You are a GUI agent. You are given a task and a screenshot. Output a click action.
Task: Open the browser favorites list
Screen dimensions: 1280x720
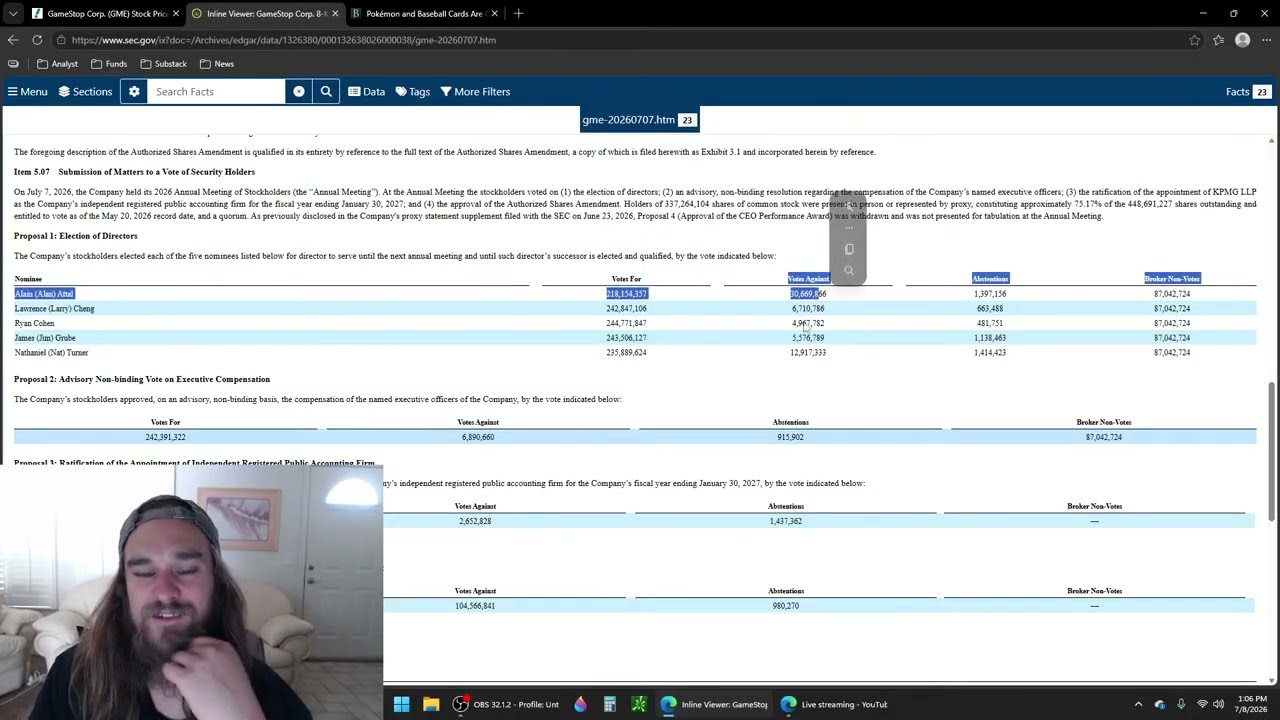(x=1219, y=40)
